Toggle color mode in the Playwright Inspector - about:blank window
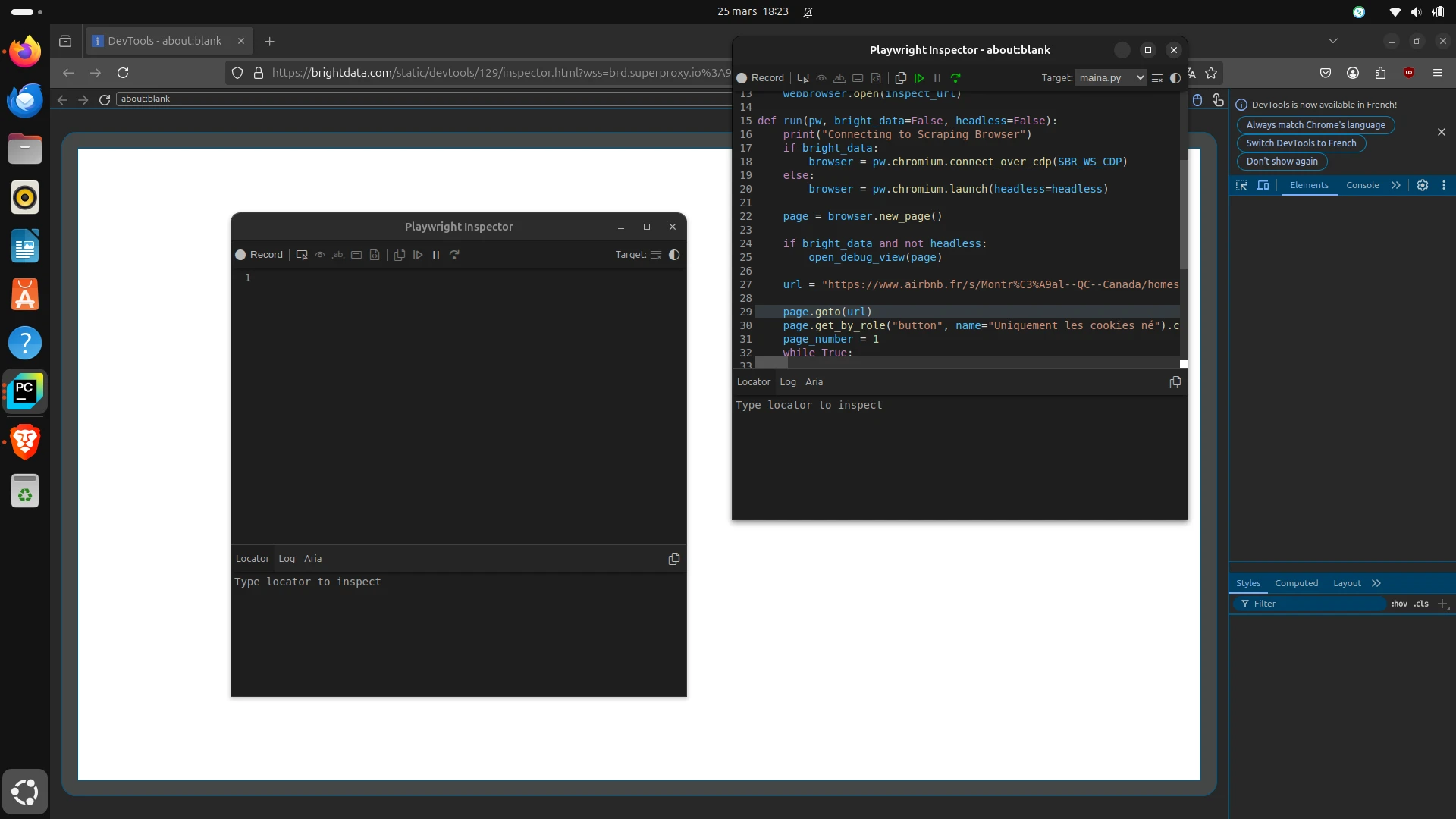The width and height of the screenshot is (1456, 819). point(1175,78)
